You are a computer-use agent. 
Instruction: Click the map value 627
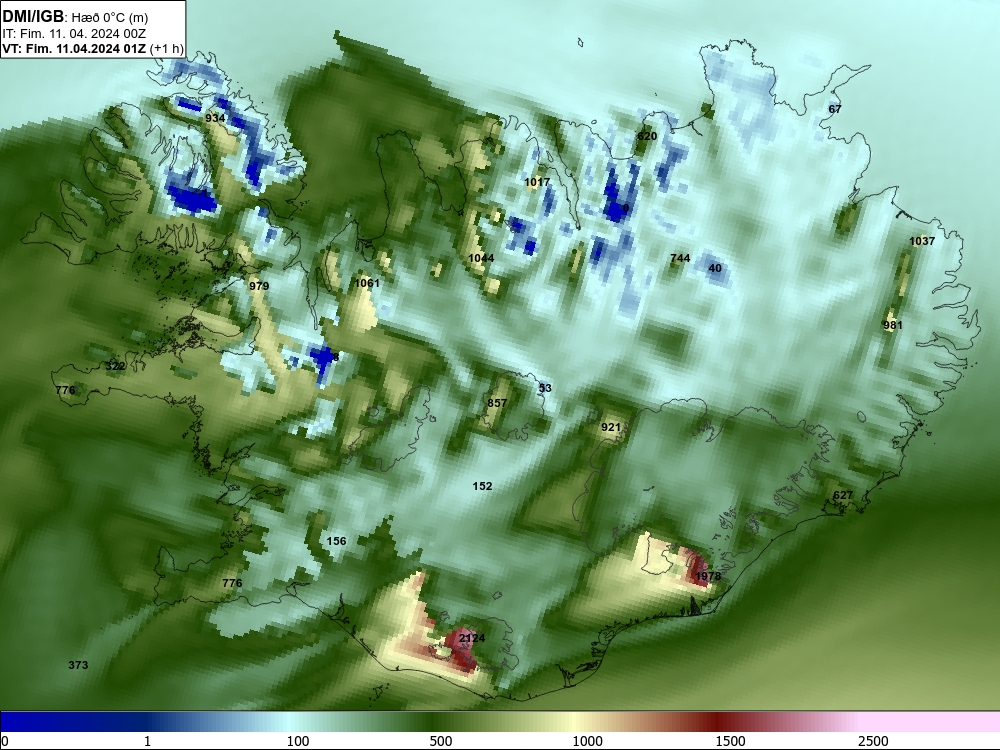(x=842, y=495)
